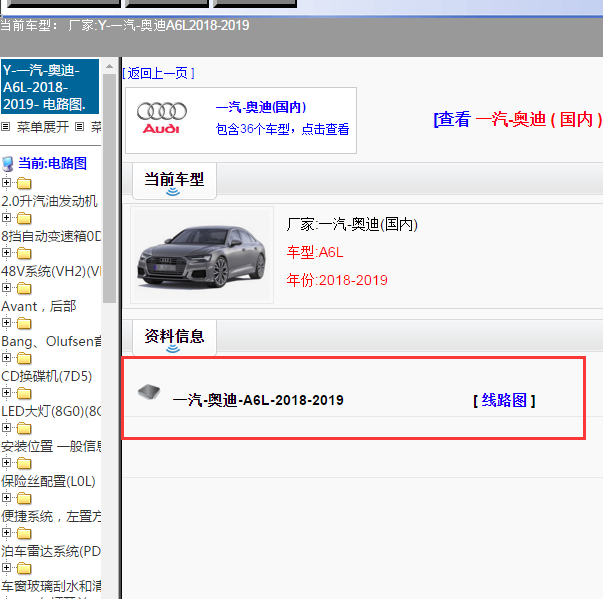Open the folder icon above Avant，后部

coord(24,288)
